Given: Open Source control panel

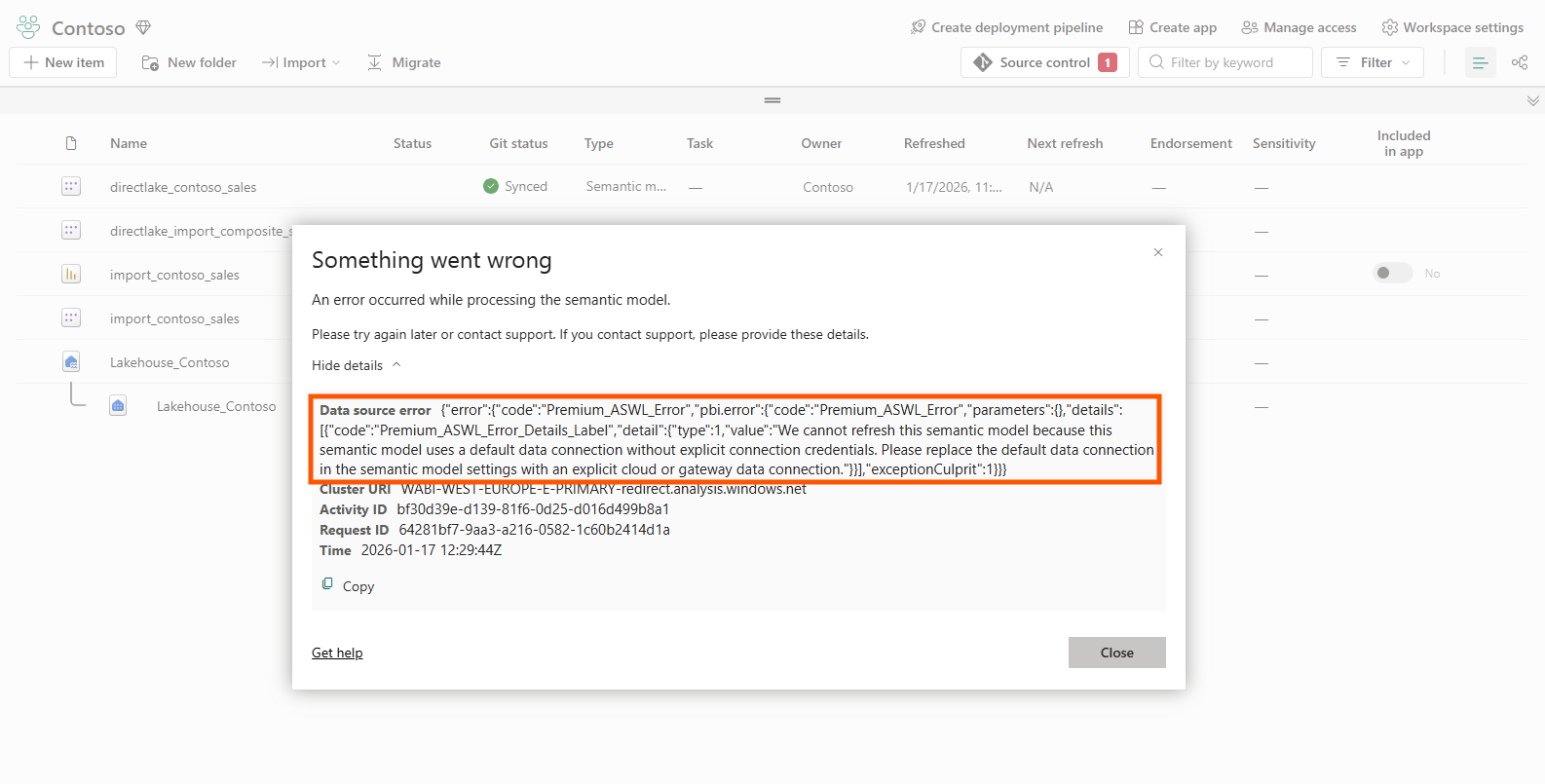Looking at the screenshot, I should 1044,62.
